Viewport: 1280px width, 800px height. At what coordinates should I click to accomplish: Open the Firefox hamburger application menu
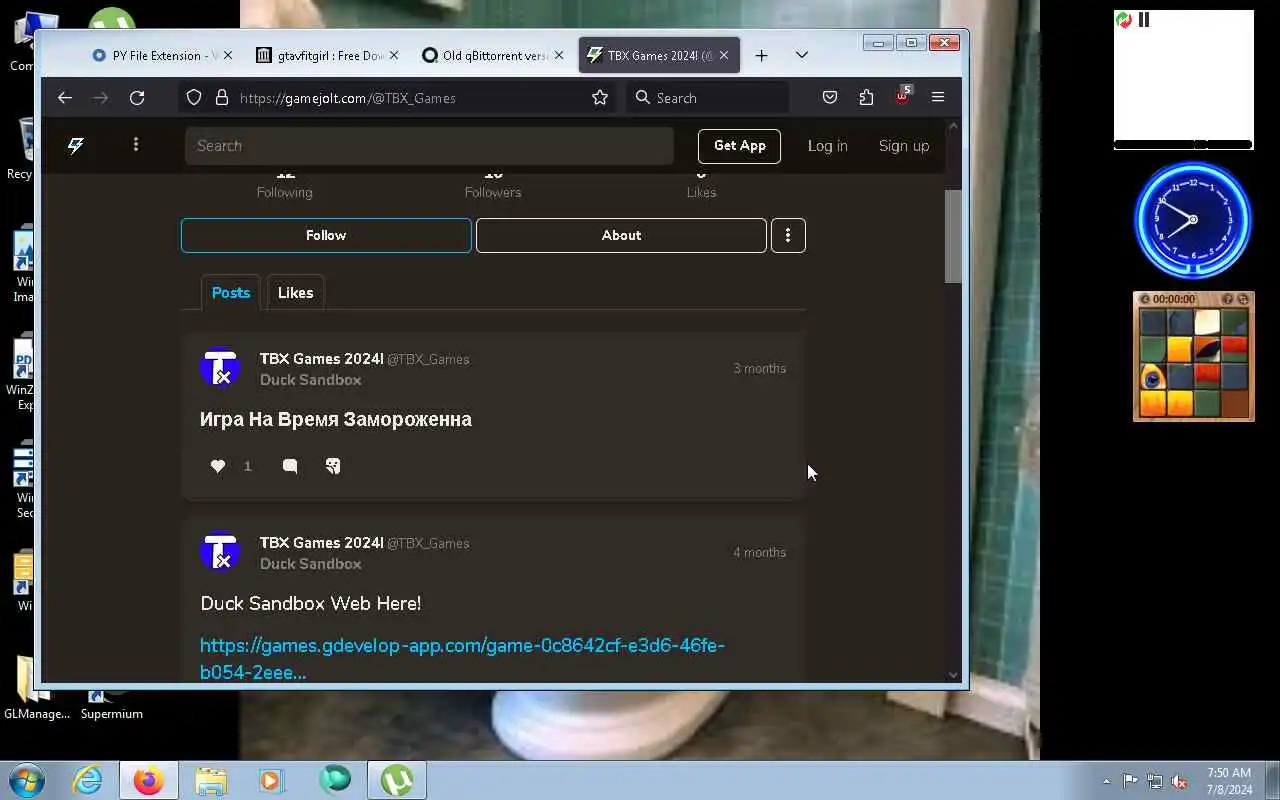pos(938,98)
